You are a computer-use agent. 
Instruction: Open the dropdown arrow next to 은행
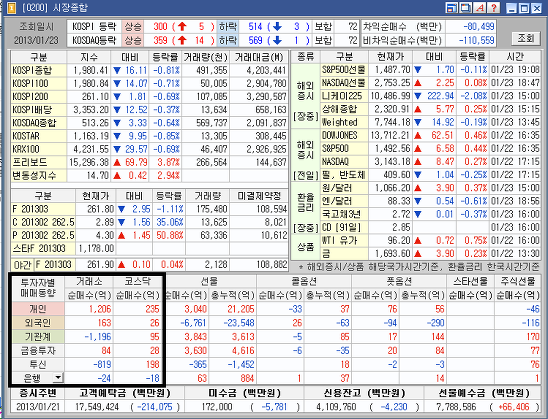58,377
